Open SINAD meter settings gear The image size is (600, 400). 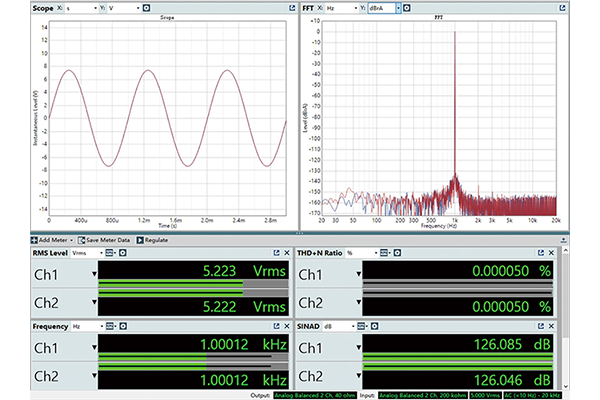point(375,327)
